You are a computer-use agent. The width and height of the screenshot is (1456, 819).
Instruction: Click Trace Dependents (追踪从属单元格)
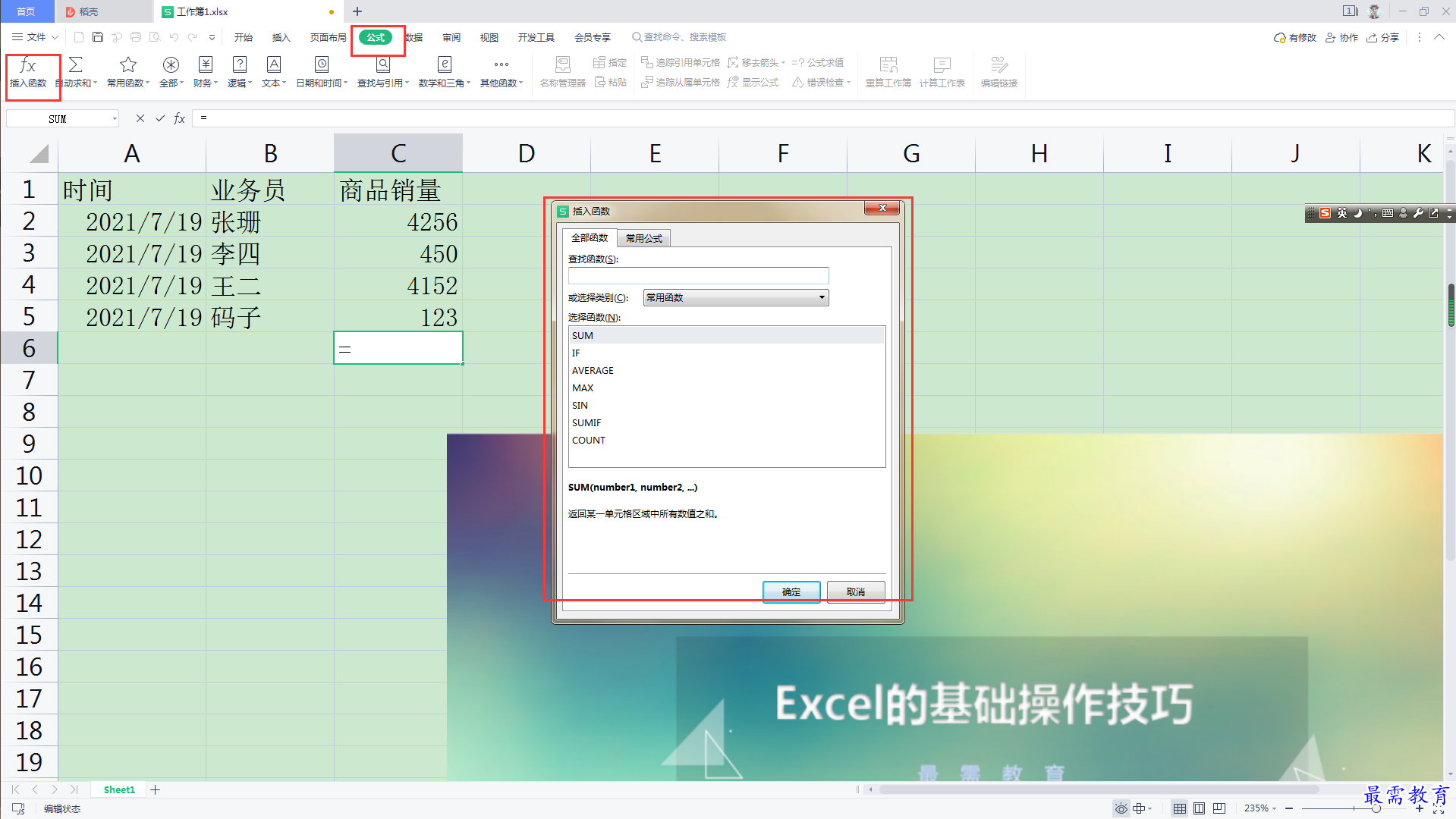pyautogui.click(x=681, y=82)
